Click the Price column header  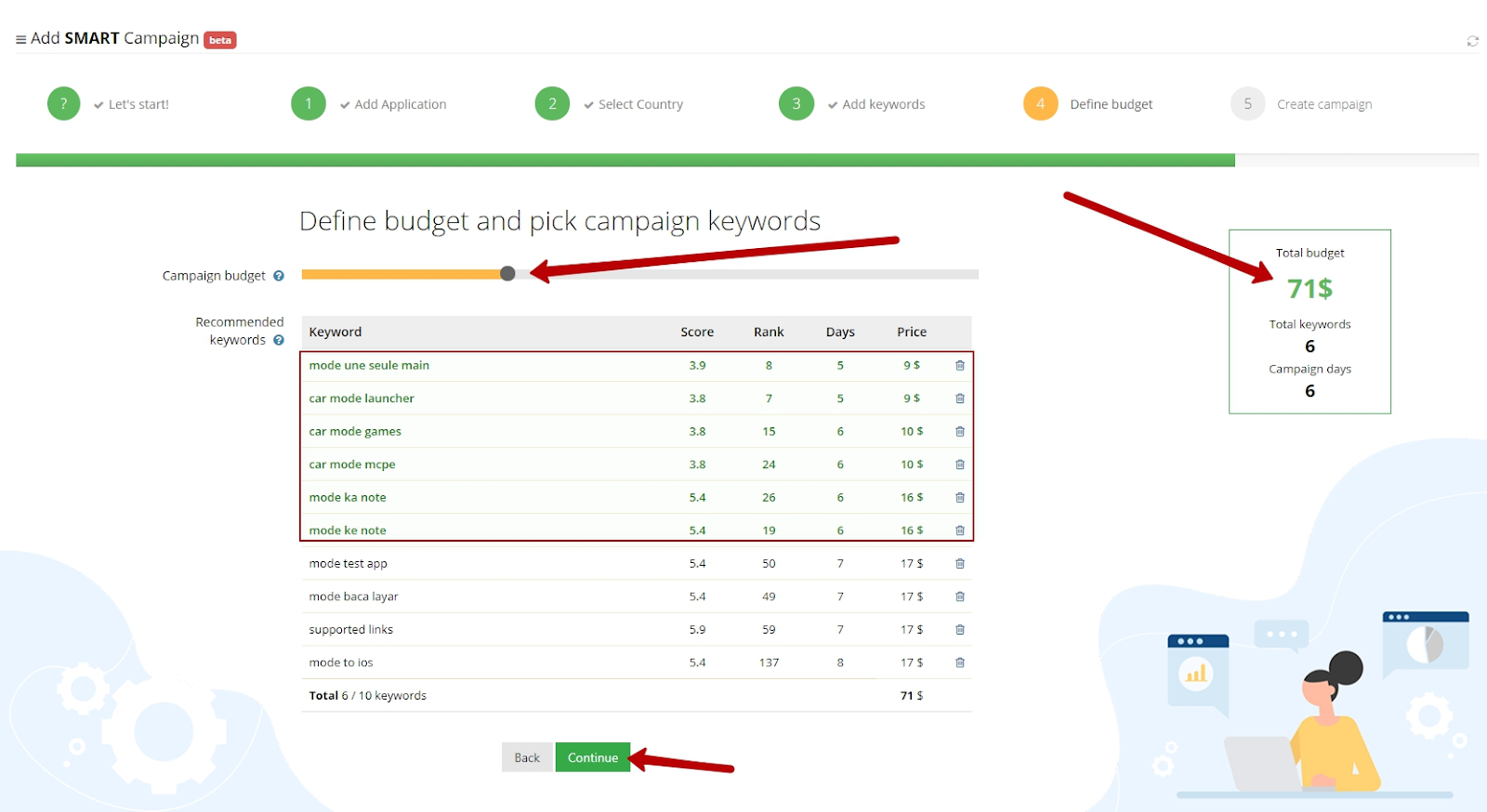912,333
